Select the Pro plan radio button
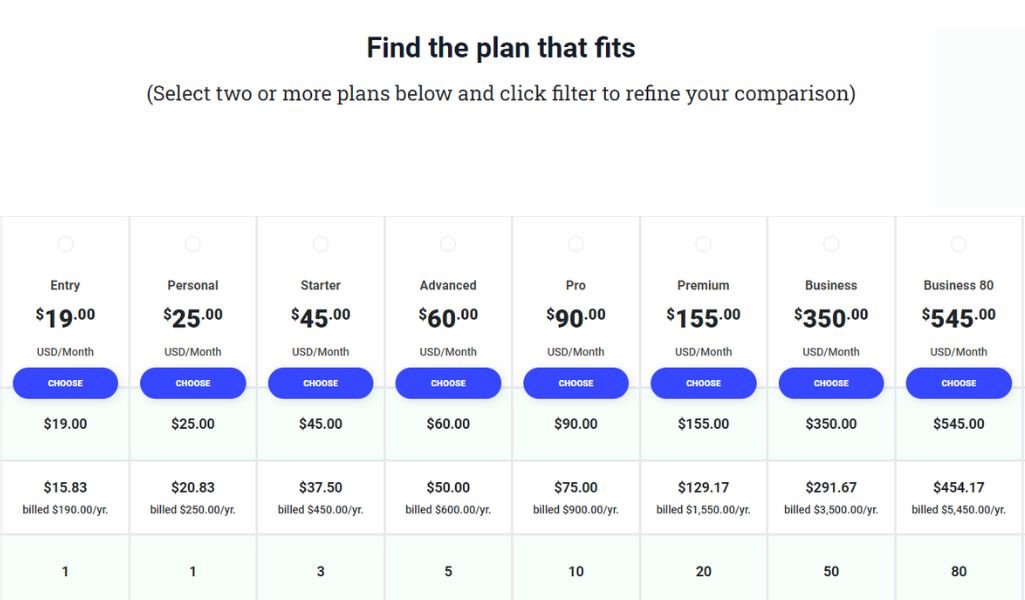This screenshot has width=1025, height=600. tap(576, 244)
